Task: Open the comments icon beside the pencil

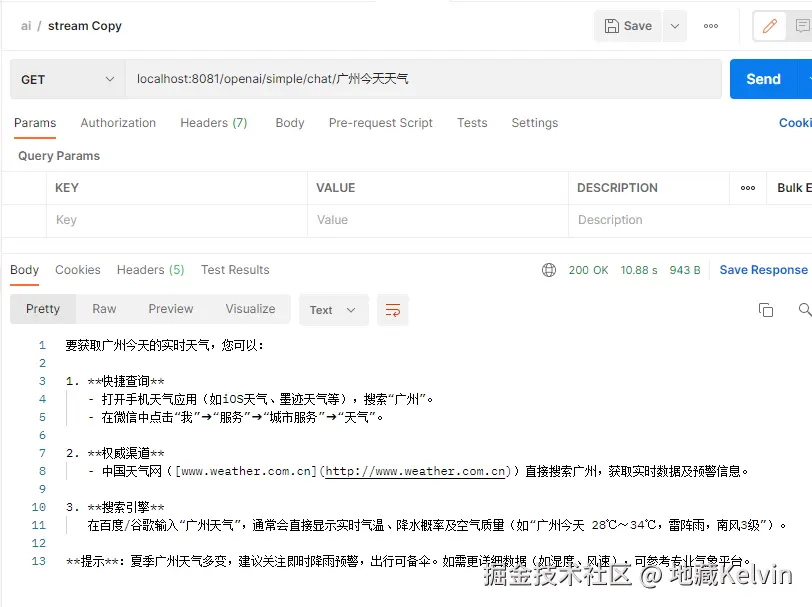Action: coord(802,26)
